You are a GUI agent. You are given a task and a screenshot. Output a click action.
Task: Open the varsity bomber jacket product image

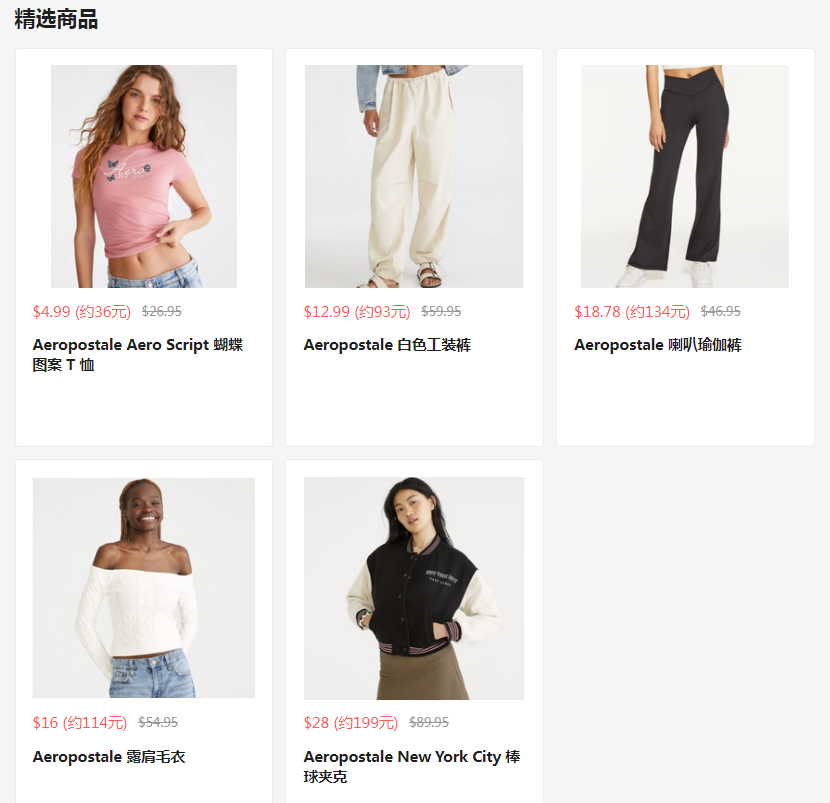414,588
